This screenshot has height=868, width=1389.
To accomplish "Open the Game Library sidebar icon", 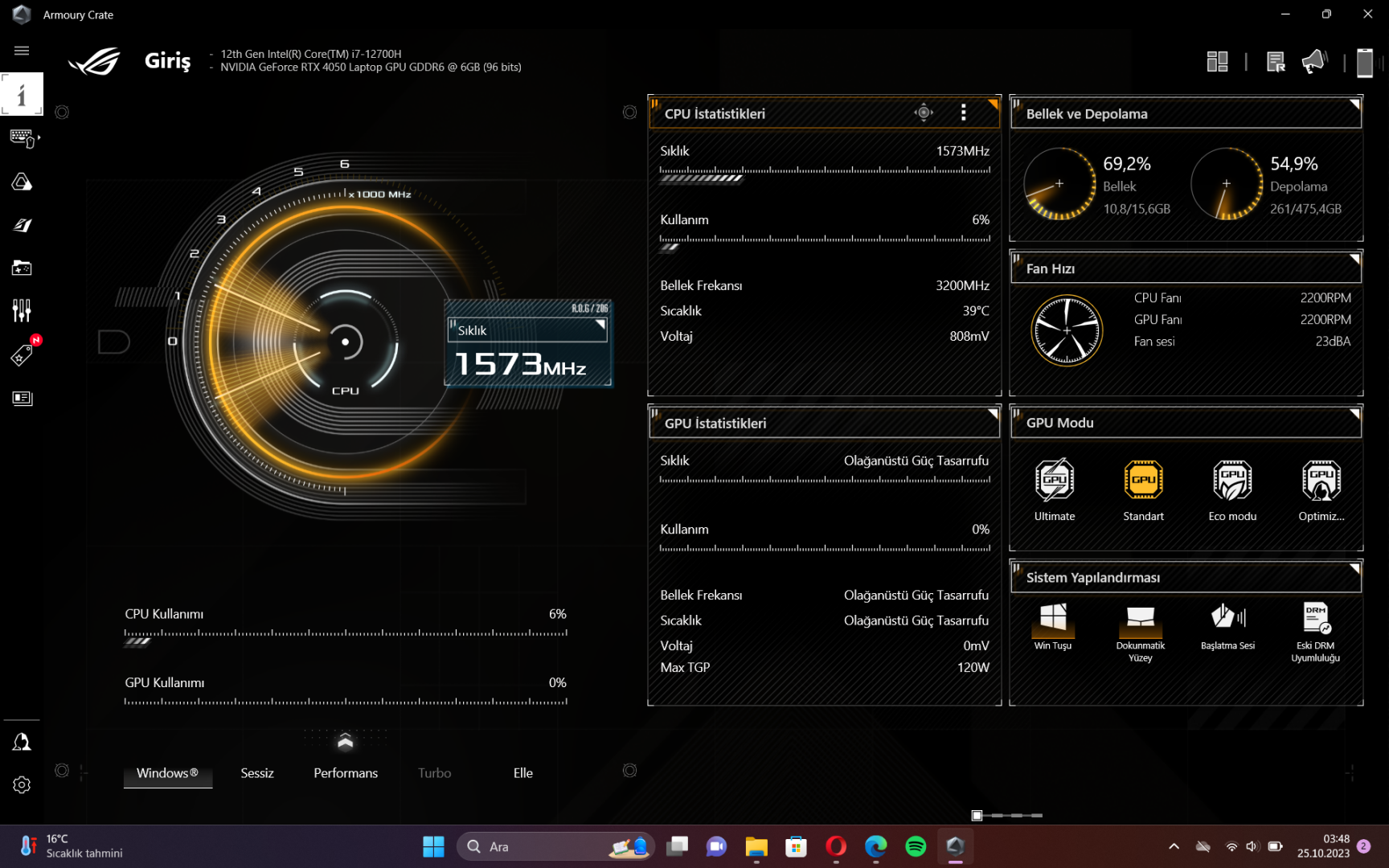I will pyautogui.click(x=22, y=268).
